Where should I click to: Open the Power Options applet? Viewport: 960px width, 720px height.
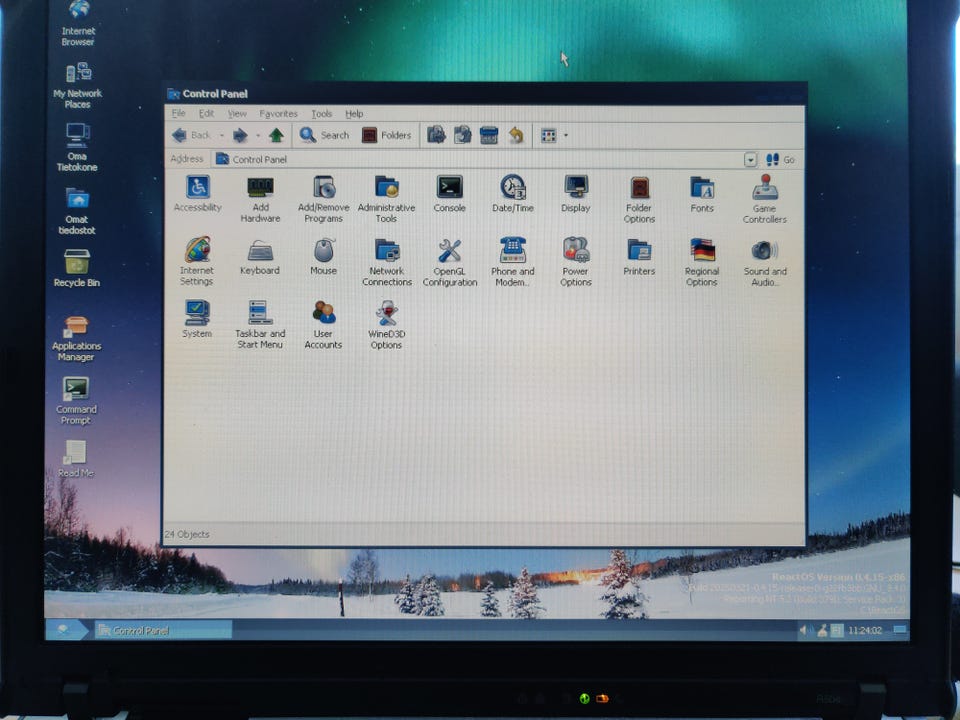pyautogui.click(x=576, y=251)
